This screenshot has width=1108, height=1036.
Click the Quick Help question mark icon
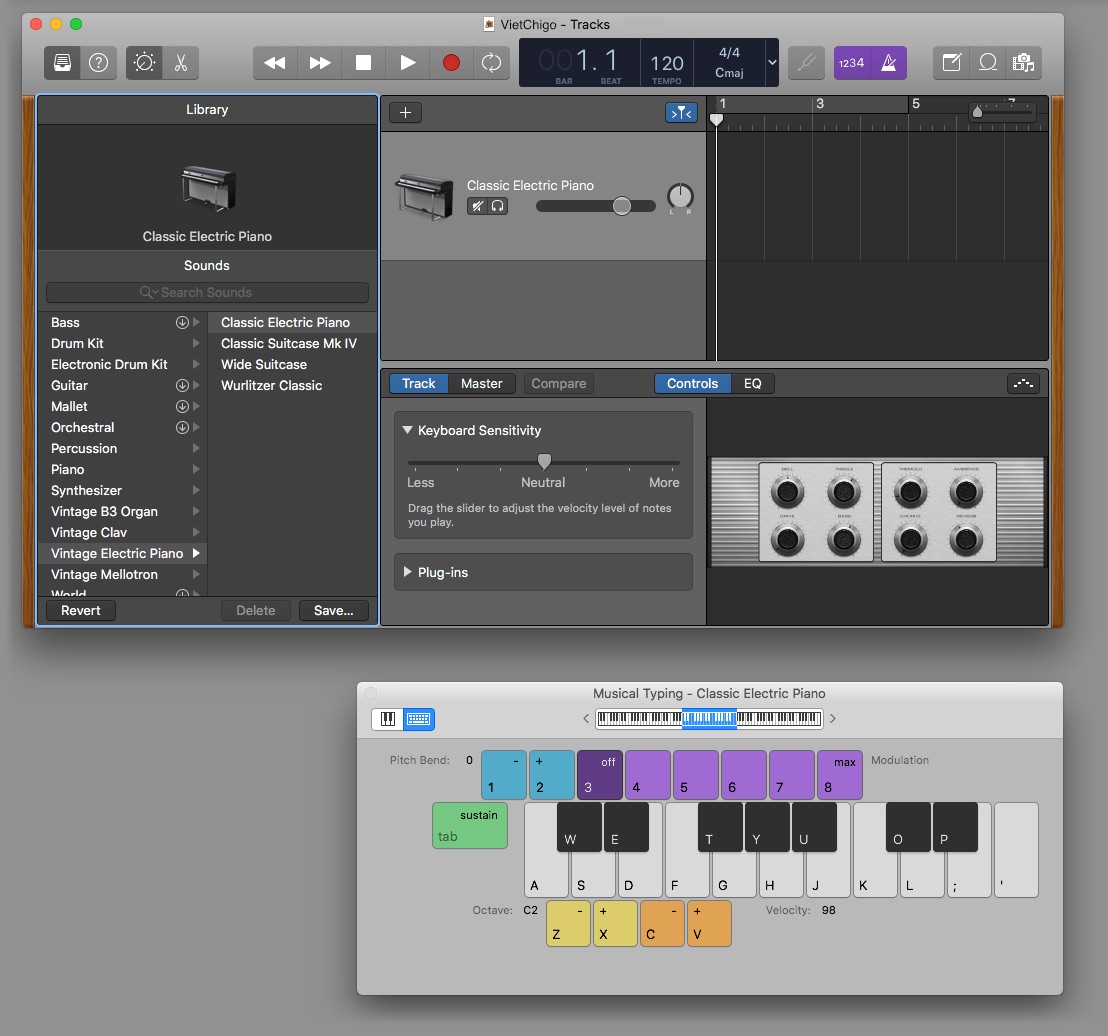(98, 62)
